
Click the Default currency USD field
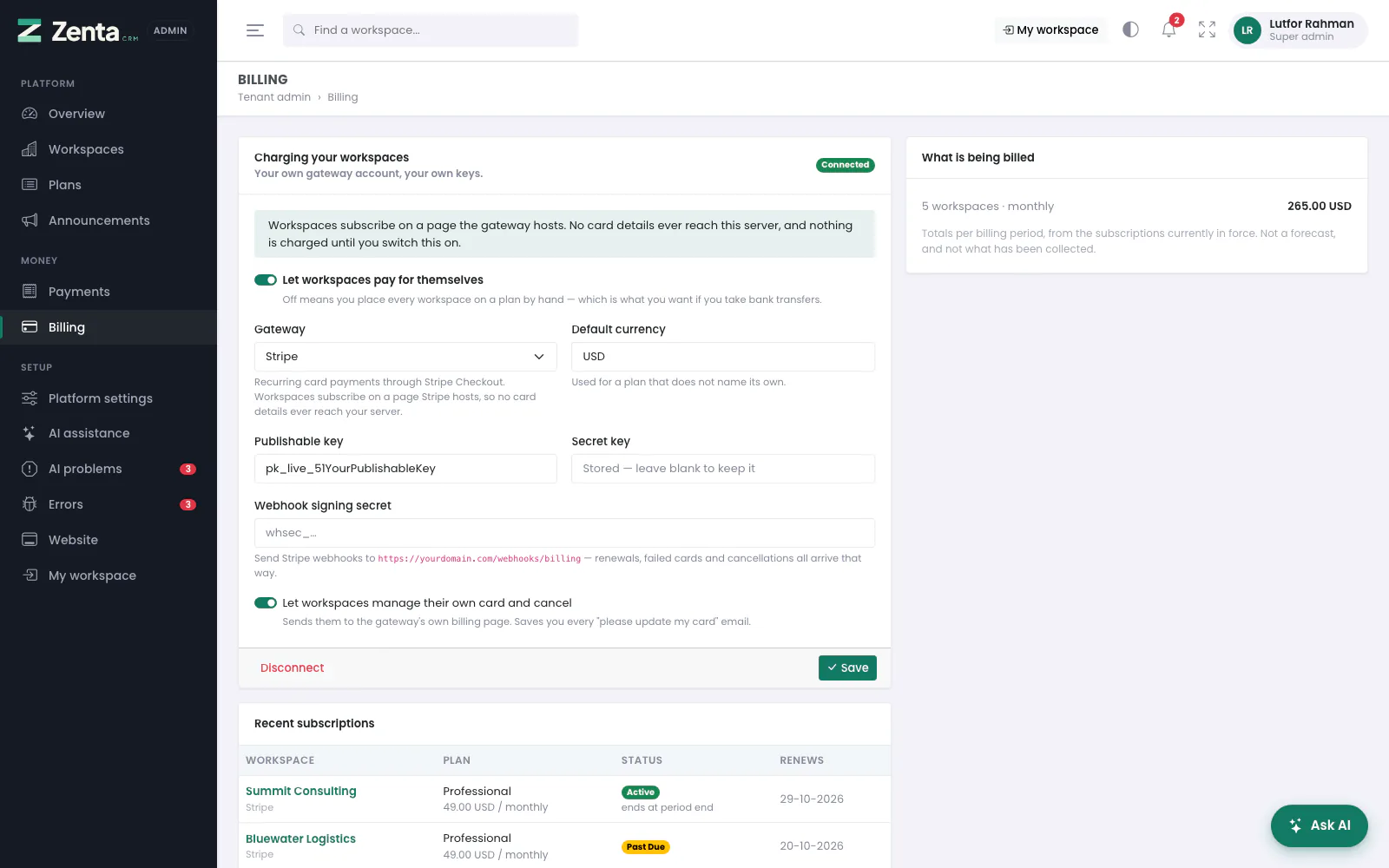tap(723, 357)
